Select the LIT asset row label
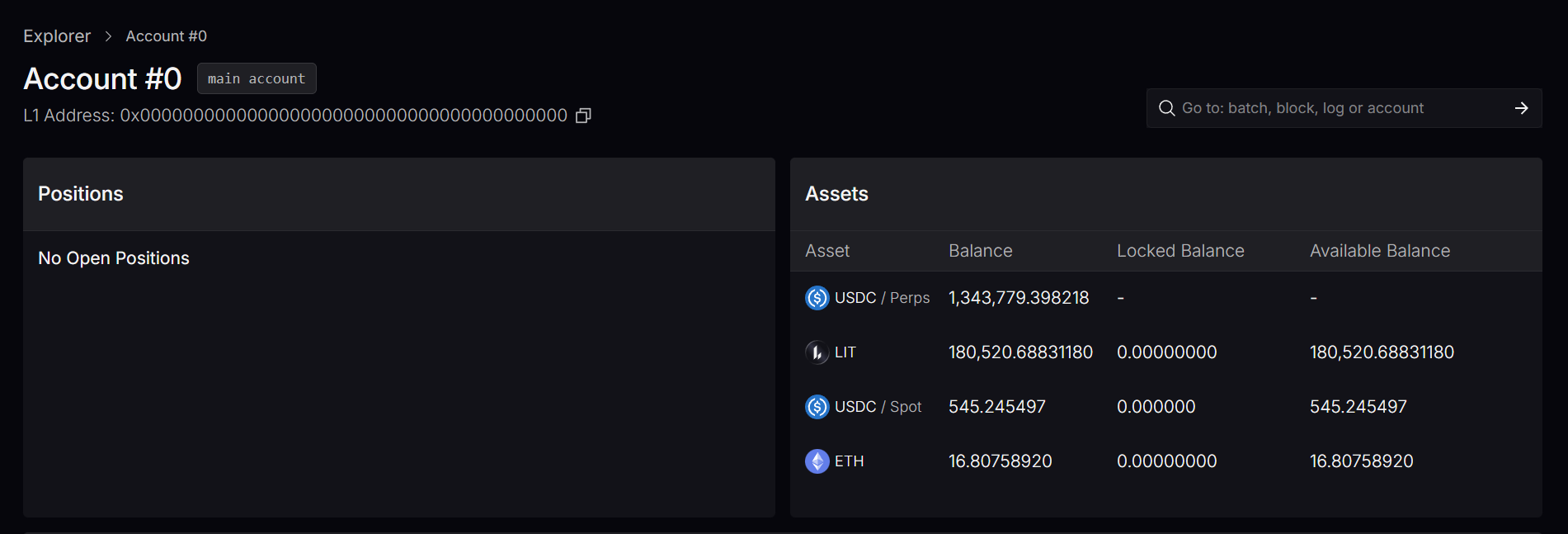 pyautogui.click(x=845, y=352)
